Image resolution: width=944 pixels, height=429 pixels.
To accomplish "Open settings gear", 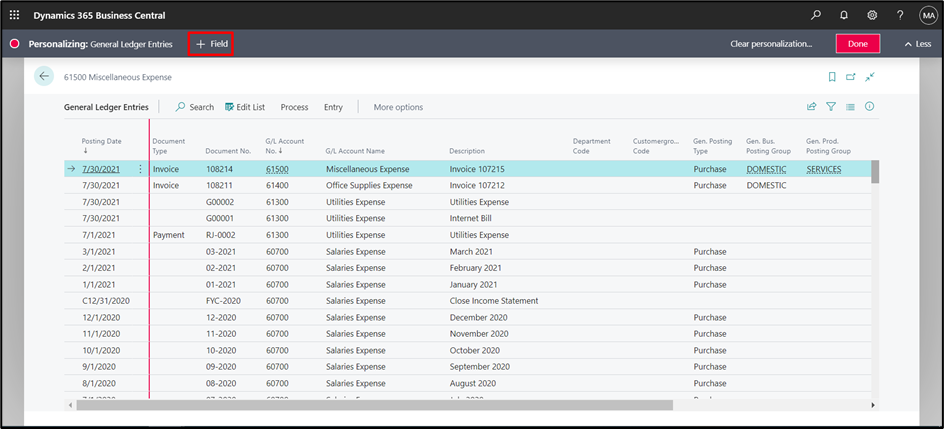I will tap(872, 15).
